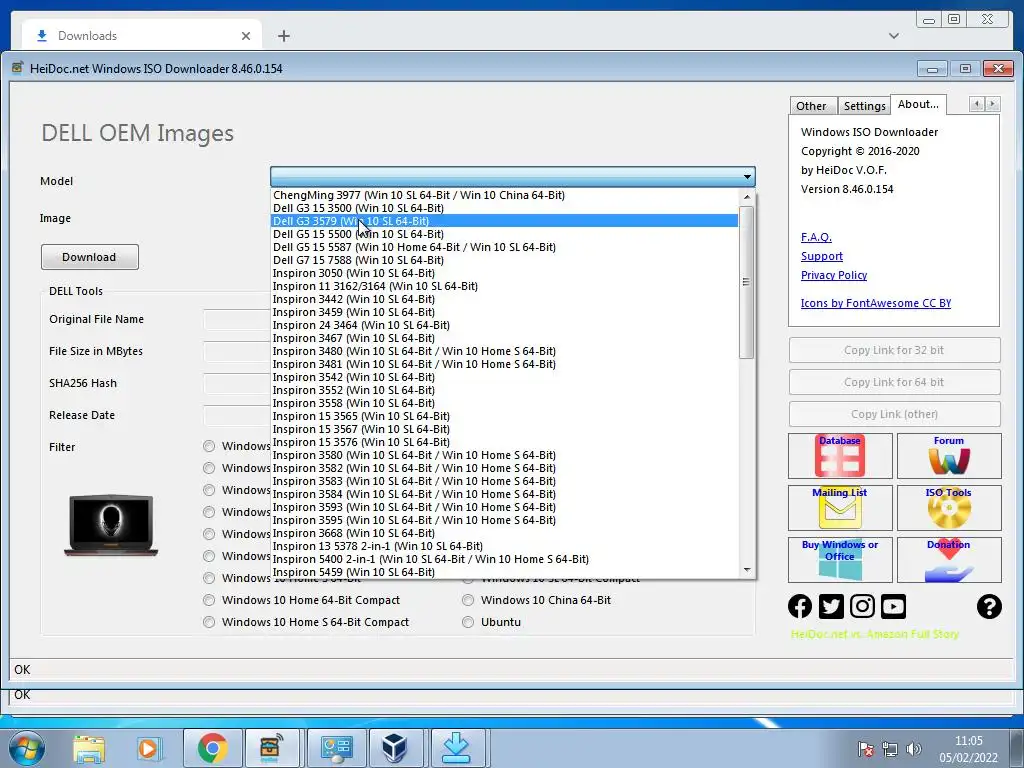This screenshot has height=768, width=1024.
Task: Switch to the About... tab
Action: (x=918, y=104)
